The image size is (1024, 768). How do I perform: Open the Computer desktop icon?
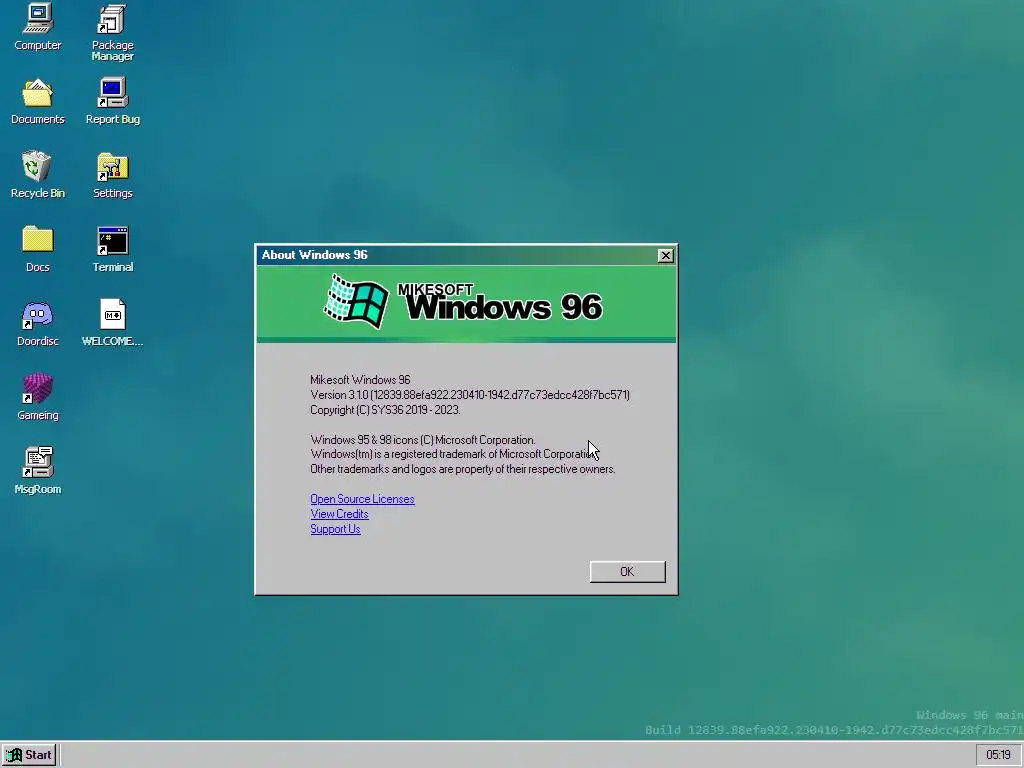coord(37,27)
